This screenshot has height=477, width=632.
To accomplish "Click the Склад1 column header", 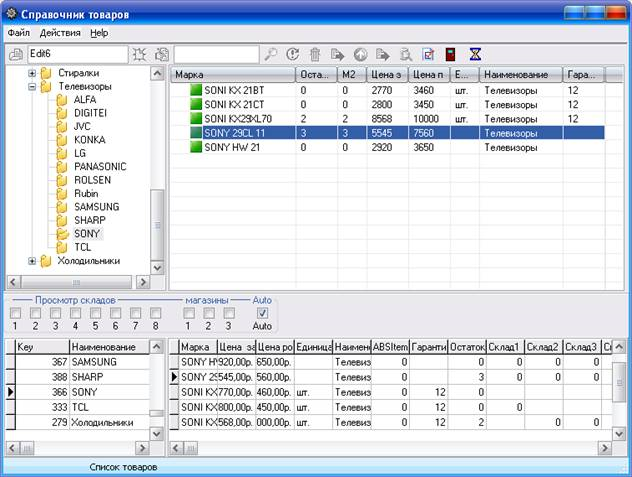I will tap(505, 347).
